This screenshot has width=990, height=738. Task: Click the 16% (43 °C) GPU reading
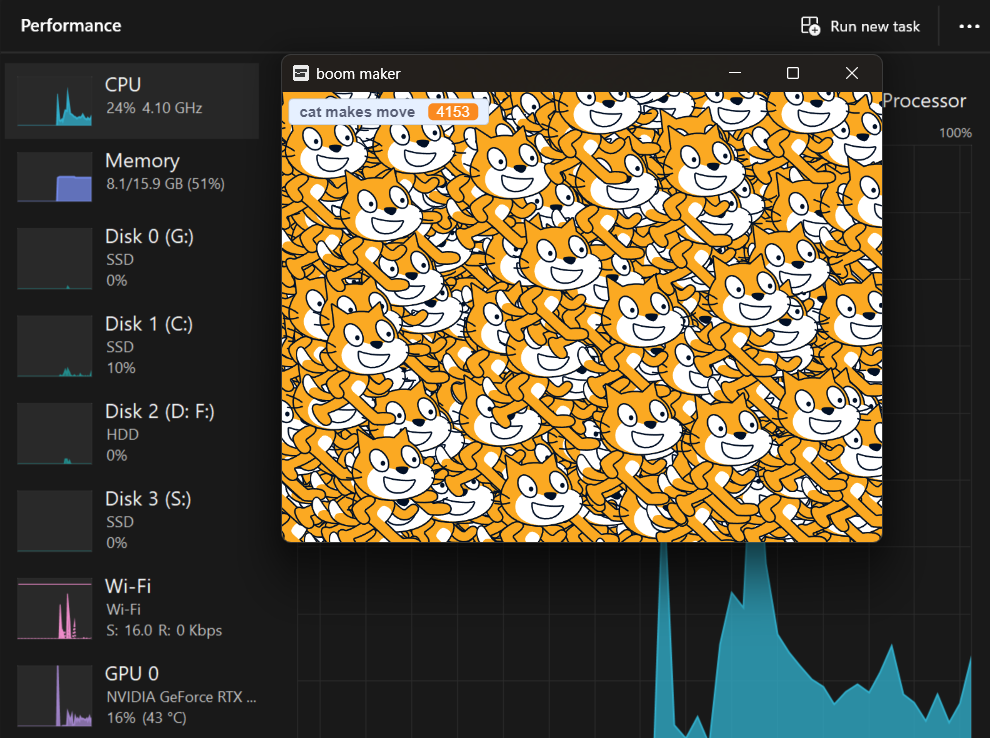point(146,718)
